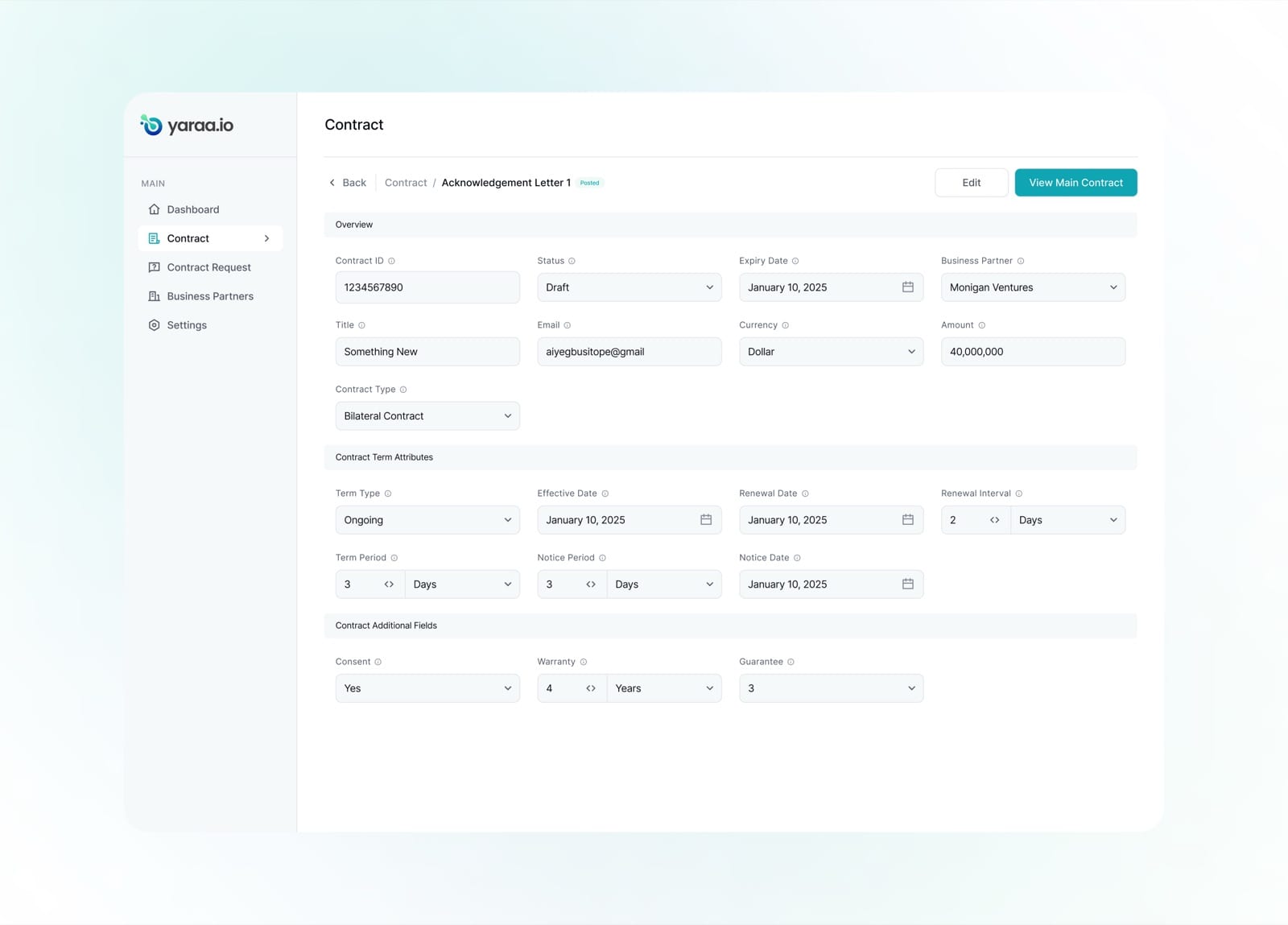Click the Contract ID input field
Screen dimensions: 1288x925
(427, 287)
